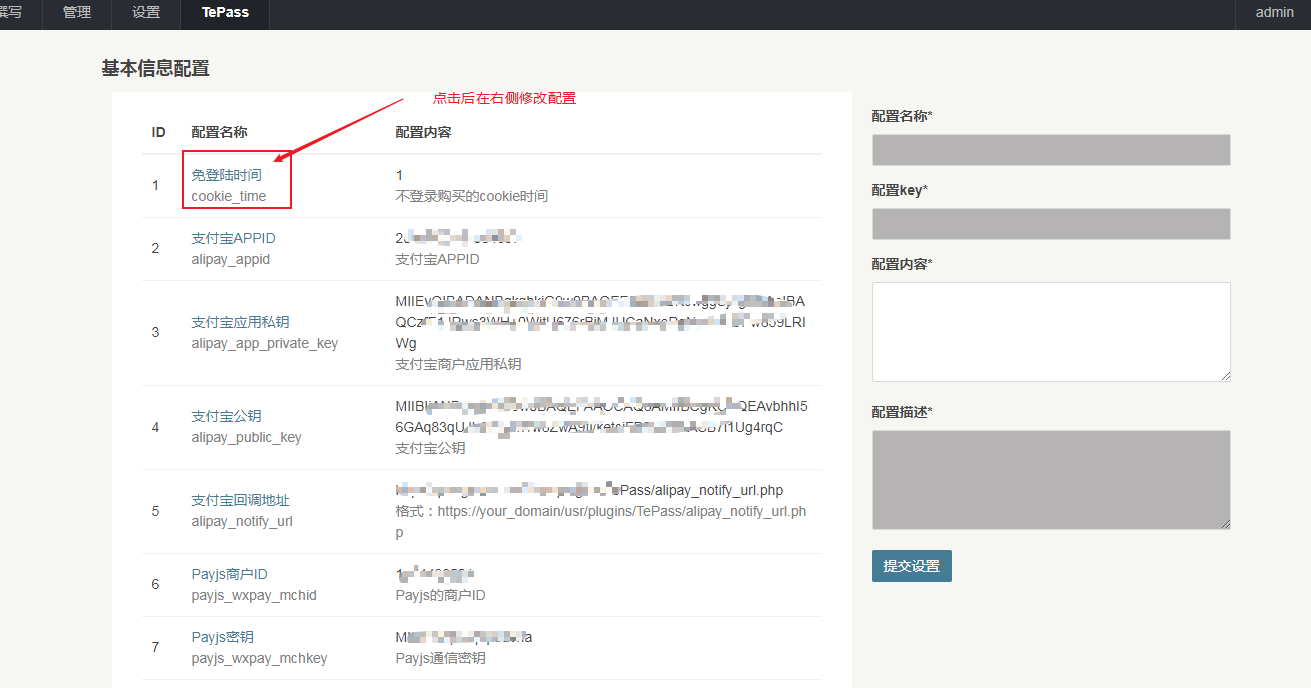The height and width of the screenshot is (688, 1311).
Task: Click the admin user link
Action: pyautogui.click(x=1274, y=13)
